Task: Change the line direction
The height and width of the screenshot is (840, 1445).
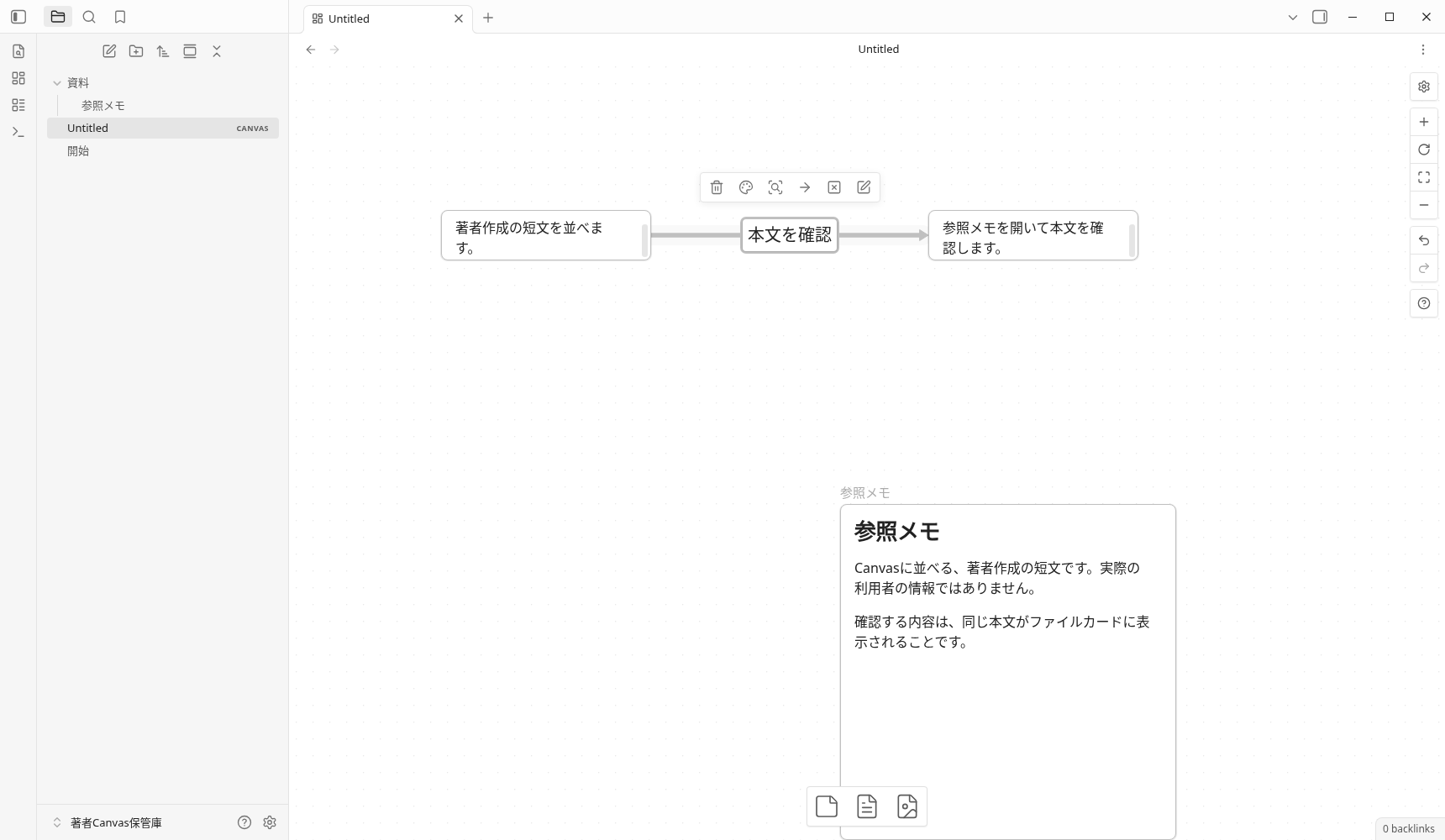Action: 805,187
